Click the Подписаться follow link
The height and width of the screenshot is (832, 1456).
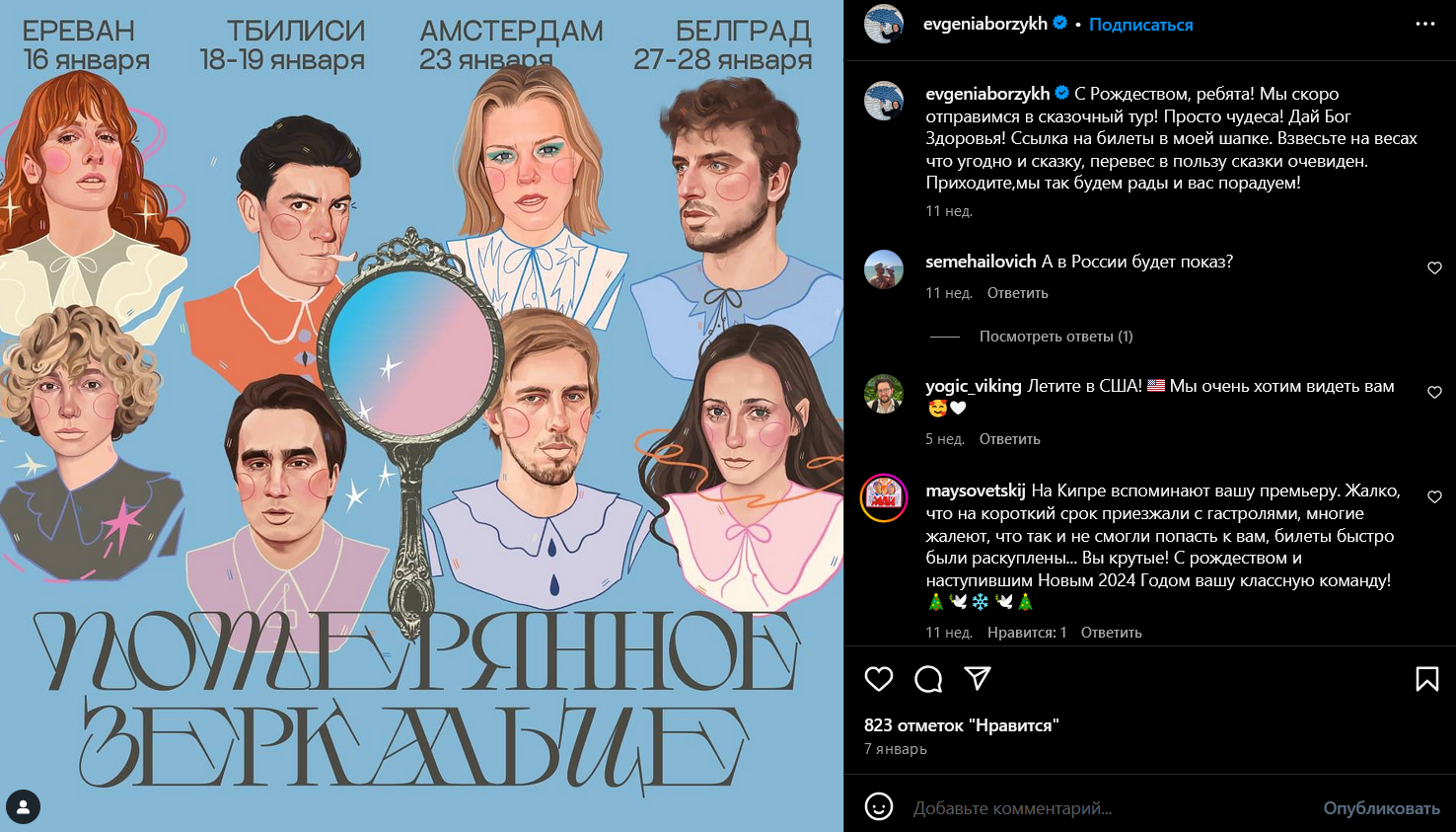[x=1140, y=25]
